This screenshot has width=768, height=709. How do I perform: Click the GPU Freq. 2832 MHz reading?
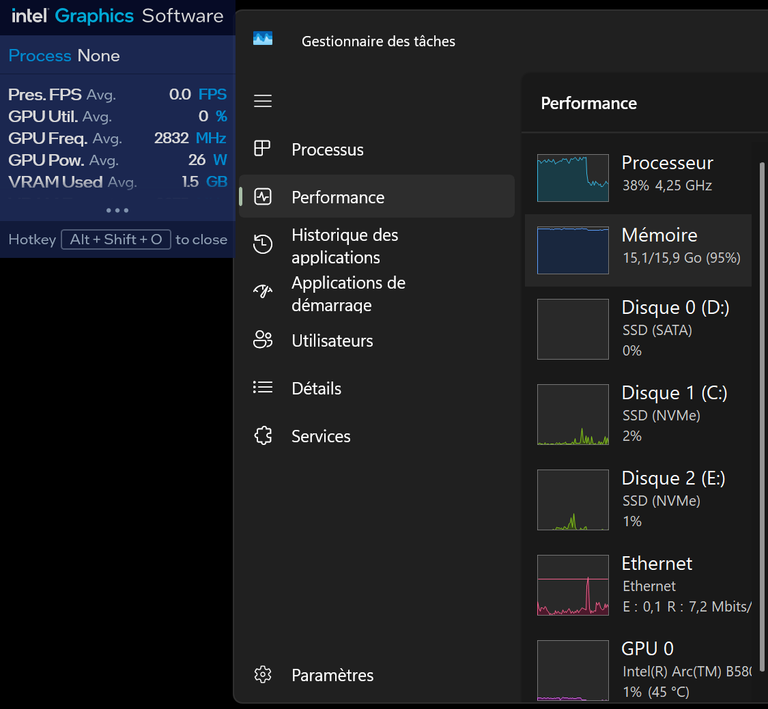(x=118, y=138)
